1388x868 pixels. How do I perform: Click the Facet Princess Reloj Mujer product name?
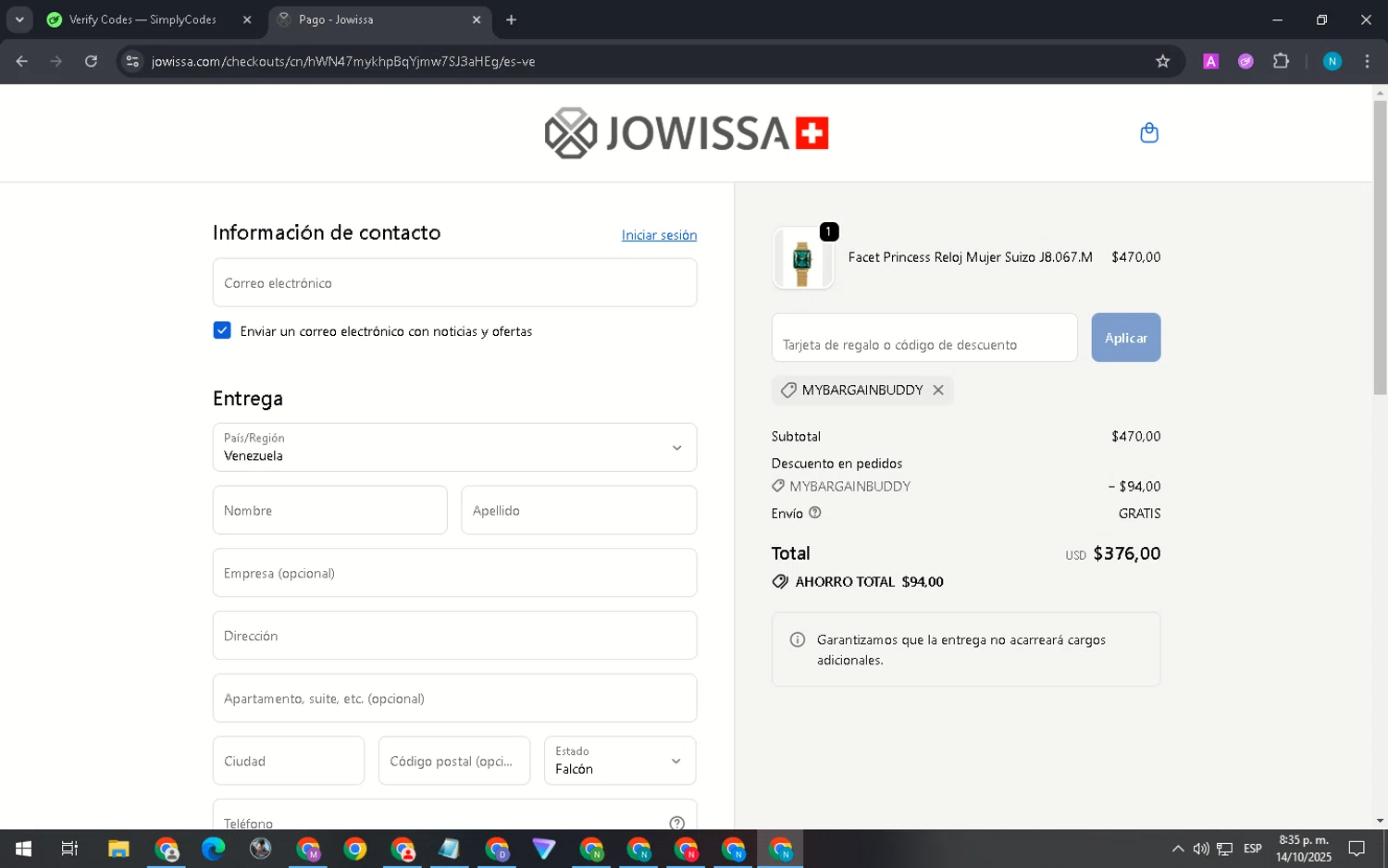970,257
